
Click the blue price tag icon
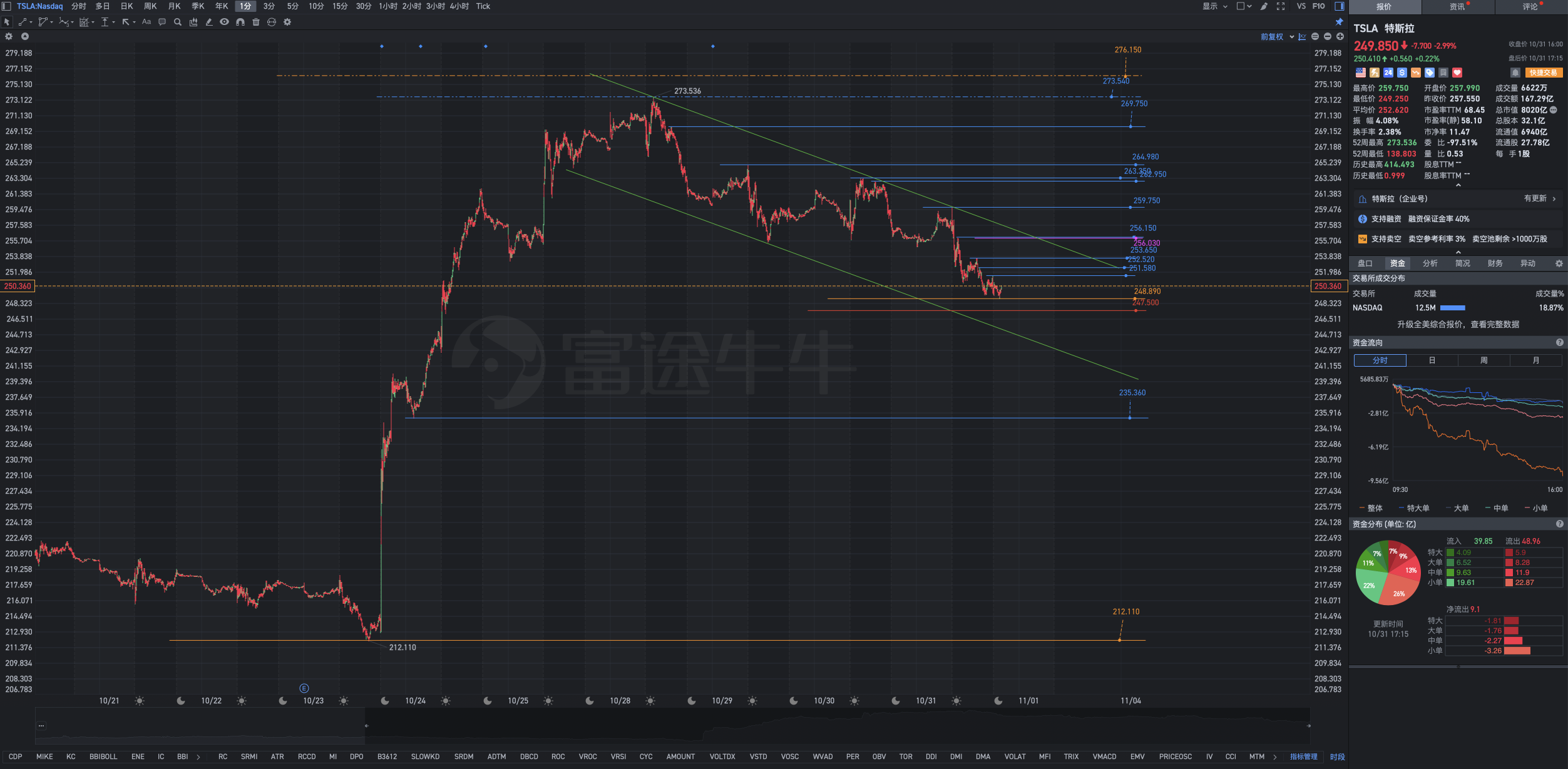click(x=1430, y=73)
